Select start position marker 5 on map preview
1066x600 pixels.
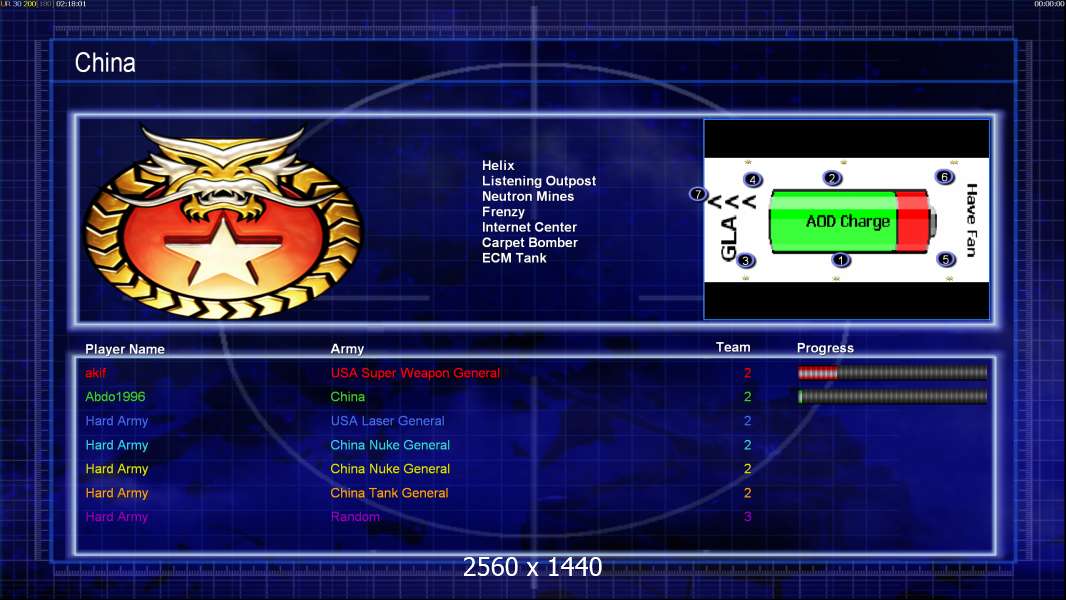tap(946, 259)
